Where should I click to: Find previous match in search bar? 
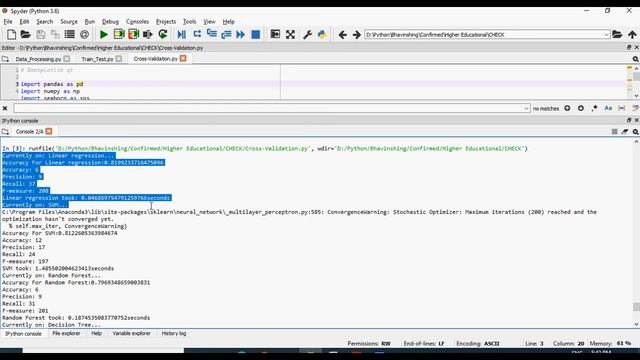point(567,108)
